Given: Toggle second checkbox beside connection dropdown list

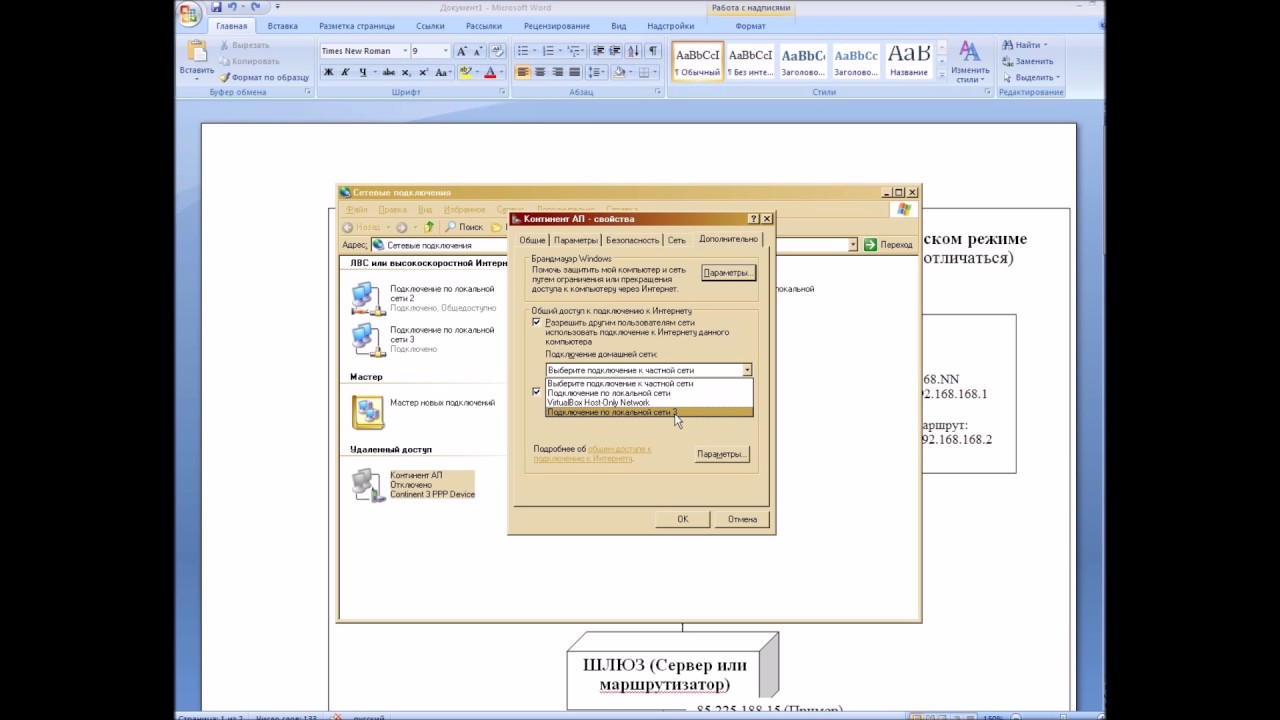Looking at the screenshot, I should 537,392.
